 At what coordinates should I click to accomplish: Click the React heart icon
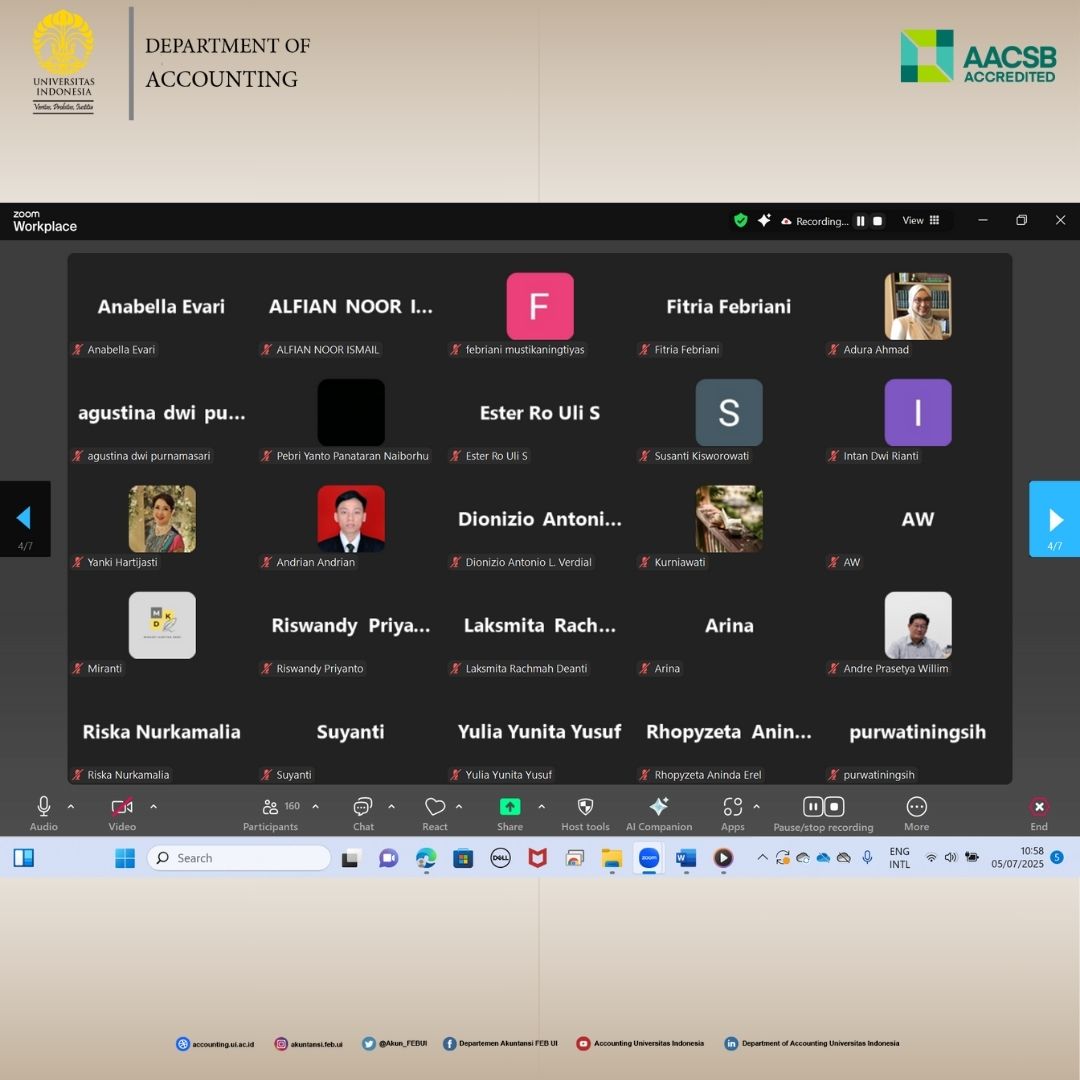point(435,807)
